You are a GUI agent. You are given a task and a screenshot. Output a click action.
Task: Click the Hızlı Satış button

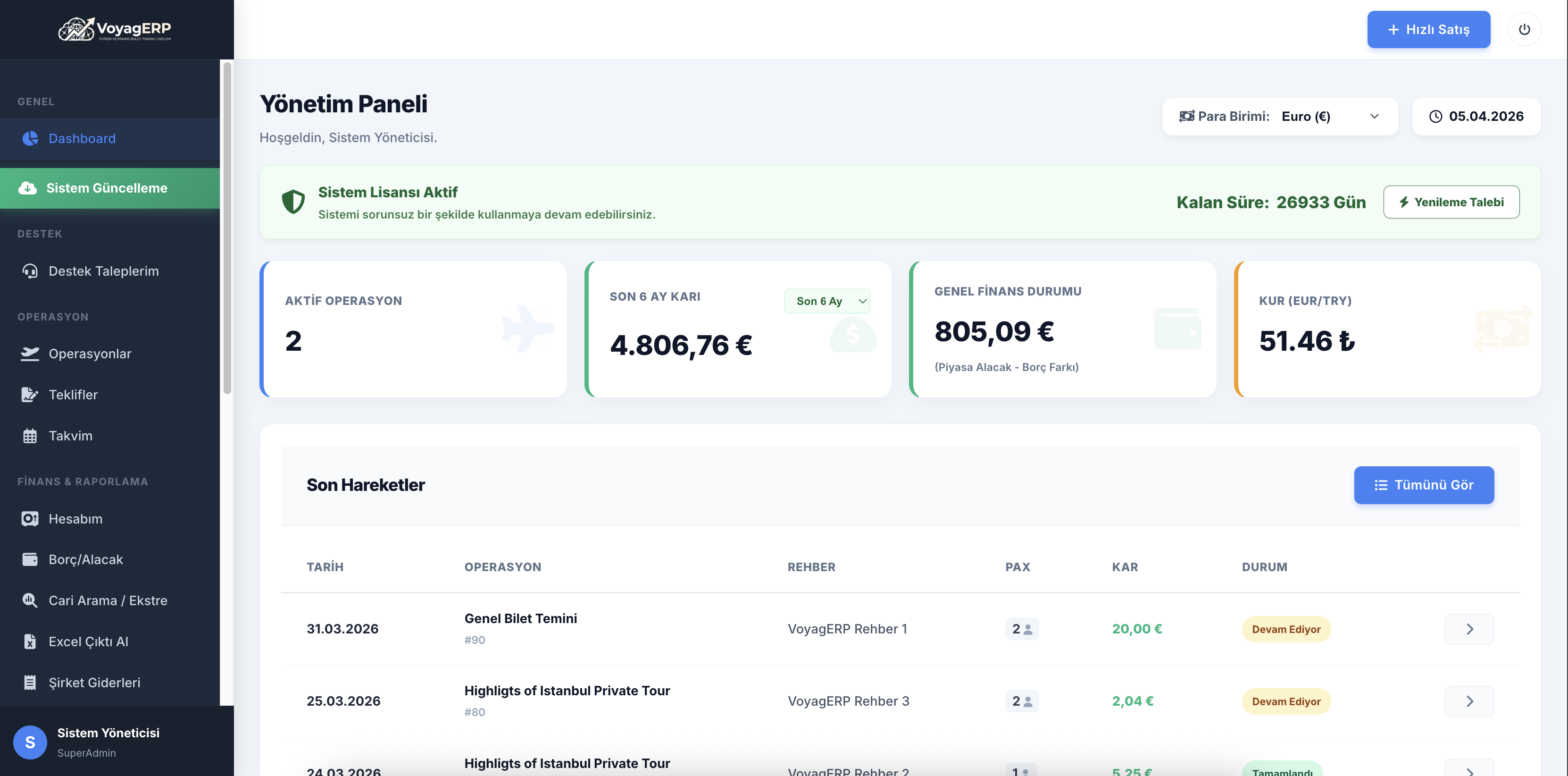click(x=1429, y=29)
